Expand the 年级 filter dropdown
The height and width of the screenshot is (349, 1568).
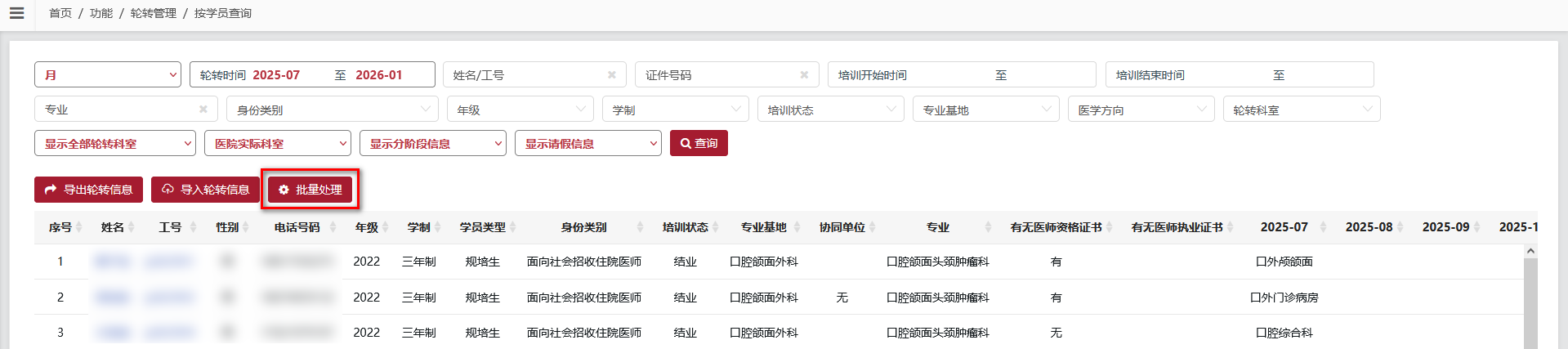520,110
